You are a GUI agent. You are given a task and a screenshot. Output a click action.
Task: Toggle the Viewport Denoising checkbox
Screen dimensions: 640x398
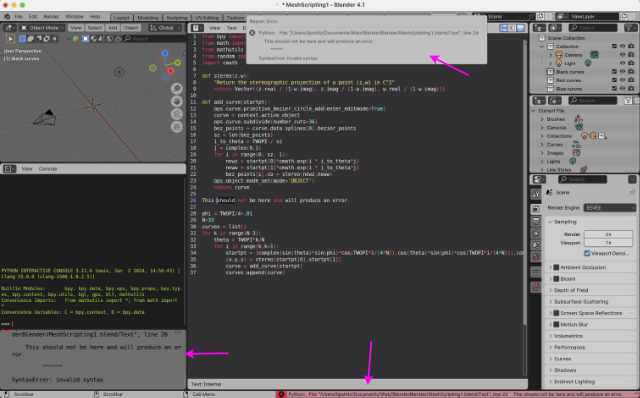pos(587,253)
